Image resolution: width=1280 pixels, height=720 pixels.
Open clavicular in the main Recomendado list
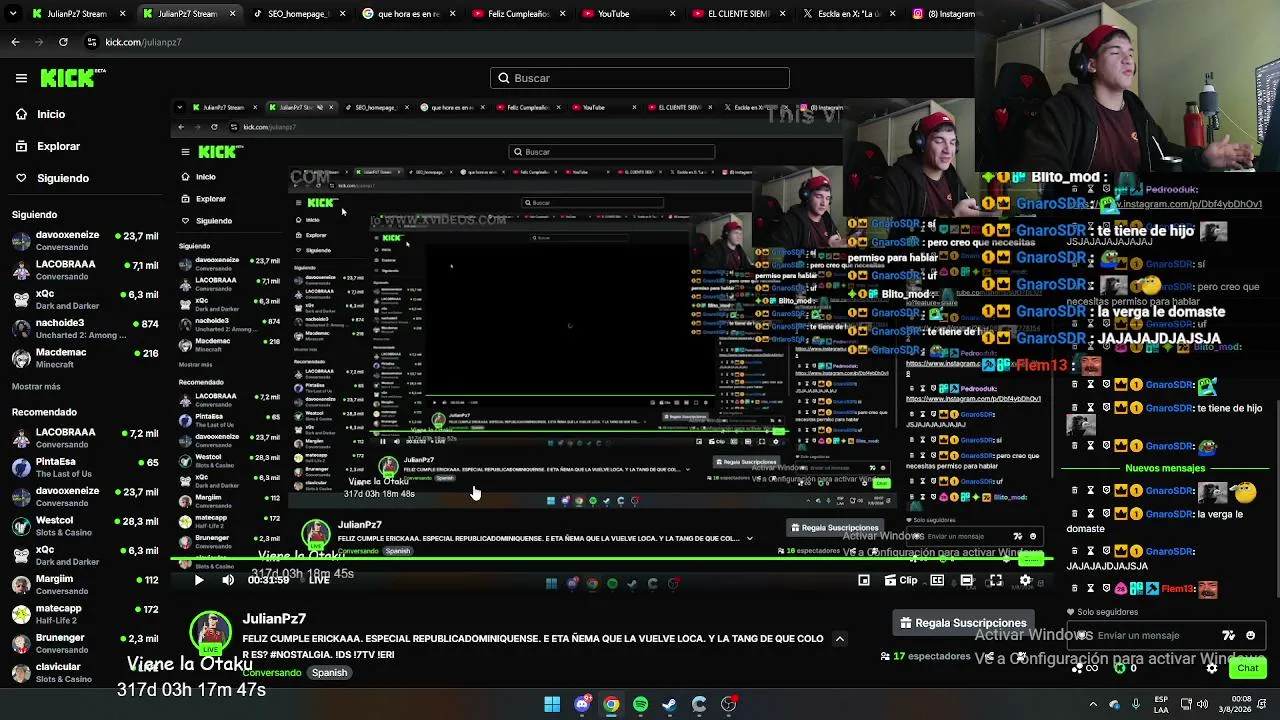pos(85,672)
